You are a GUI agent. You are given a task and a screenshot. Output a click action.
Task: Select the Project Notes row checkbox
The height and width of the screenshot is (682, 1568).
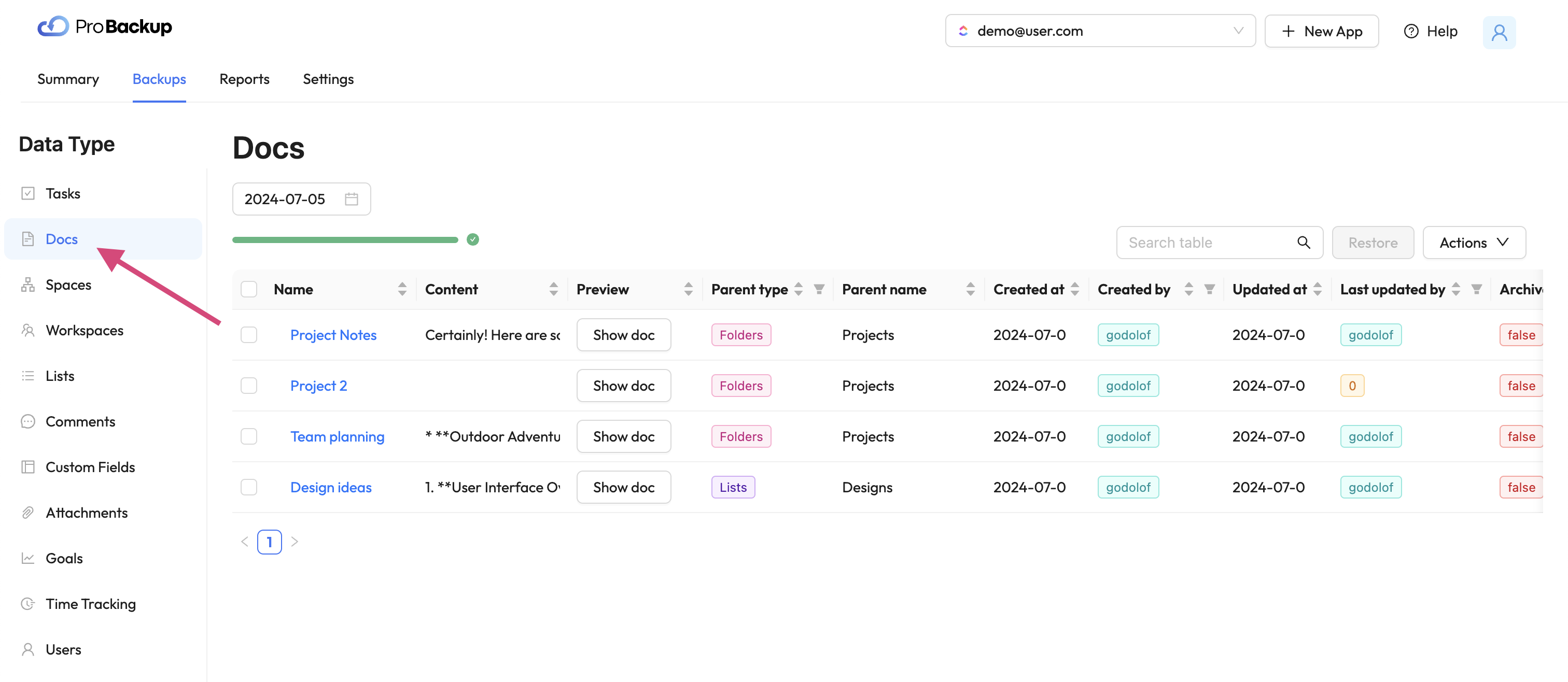pos(249,335)
